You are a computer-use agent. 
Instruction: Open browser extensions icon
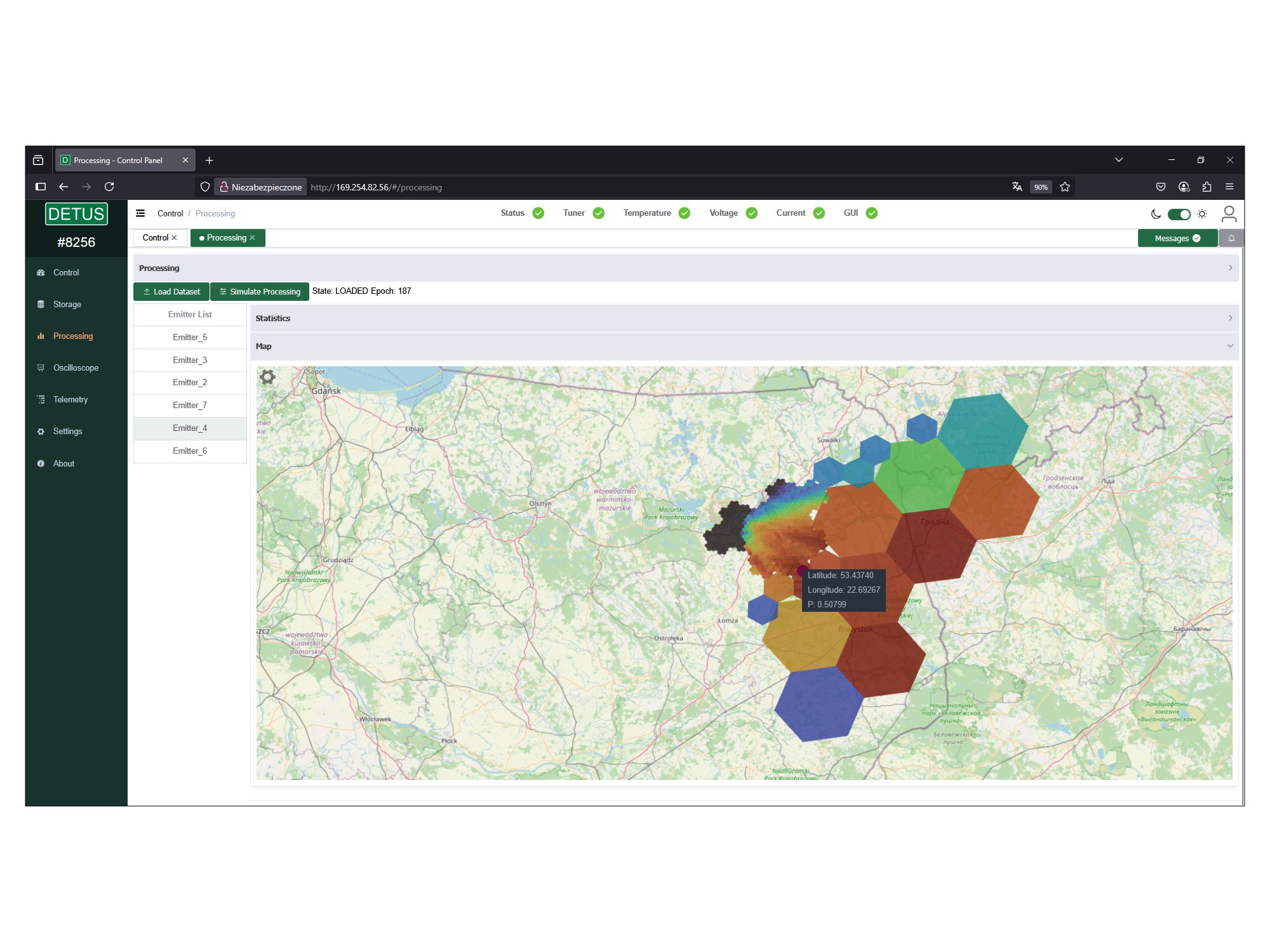point(1206,187)
